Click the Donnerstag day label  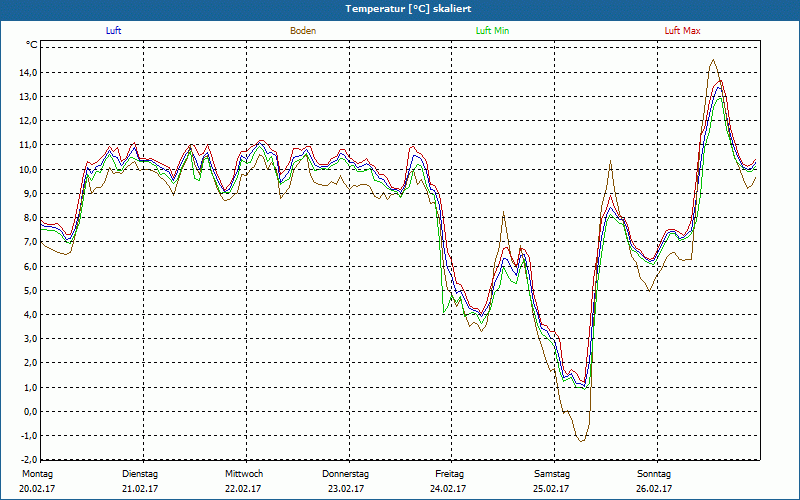click(345, 474)
